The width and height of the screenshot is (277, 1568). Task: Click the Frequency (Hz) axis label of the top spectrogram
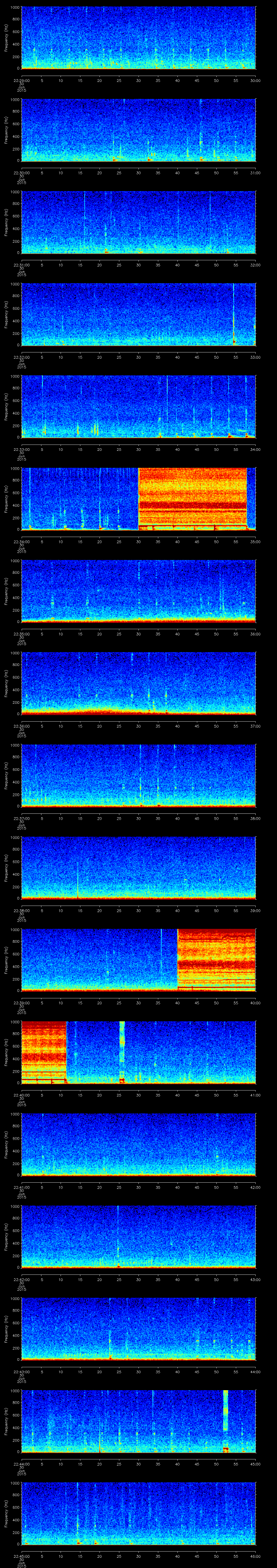pos(6,38)
